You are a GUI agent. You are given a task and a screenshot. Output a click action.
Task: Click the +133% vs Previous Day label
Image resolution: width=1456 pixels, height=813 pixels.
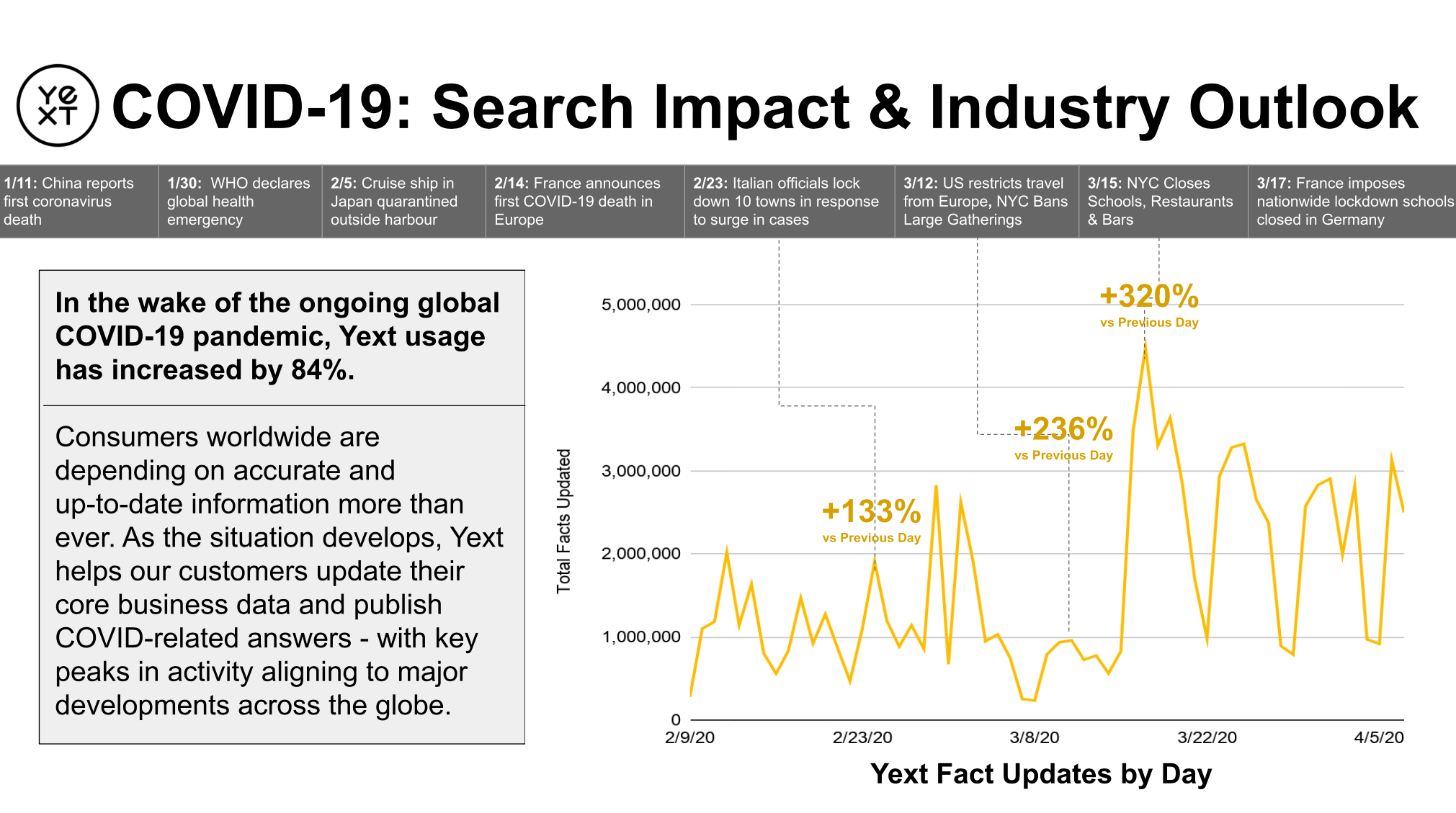tap(871, 520)
